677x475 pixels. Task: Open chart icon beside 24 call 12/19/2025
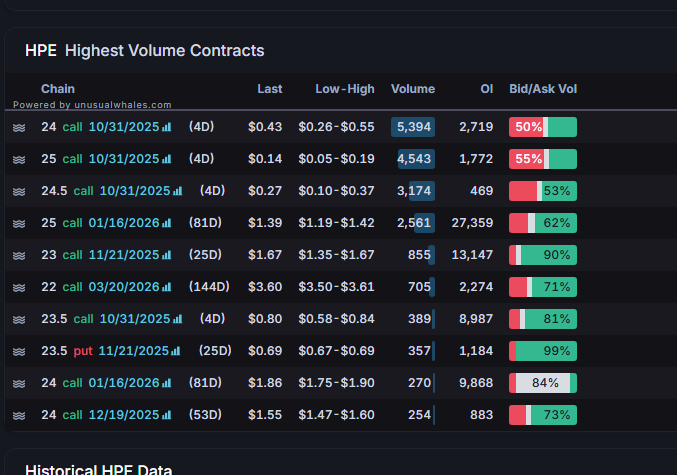click(167, 415)
